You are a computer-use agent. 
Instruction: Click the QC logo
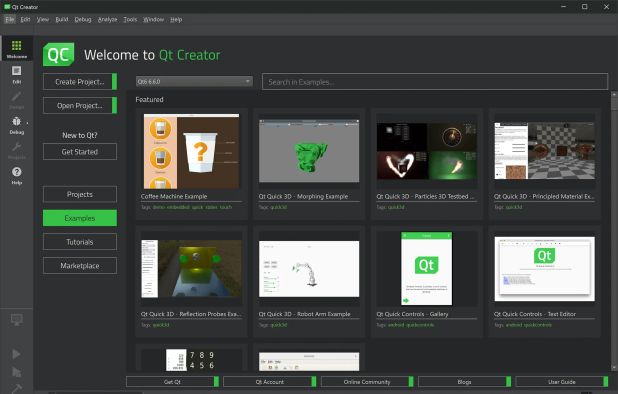click(x=58, y=54)
